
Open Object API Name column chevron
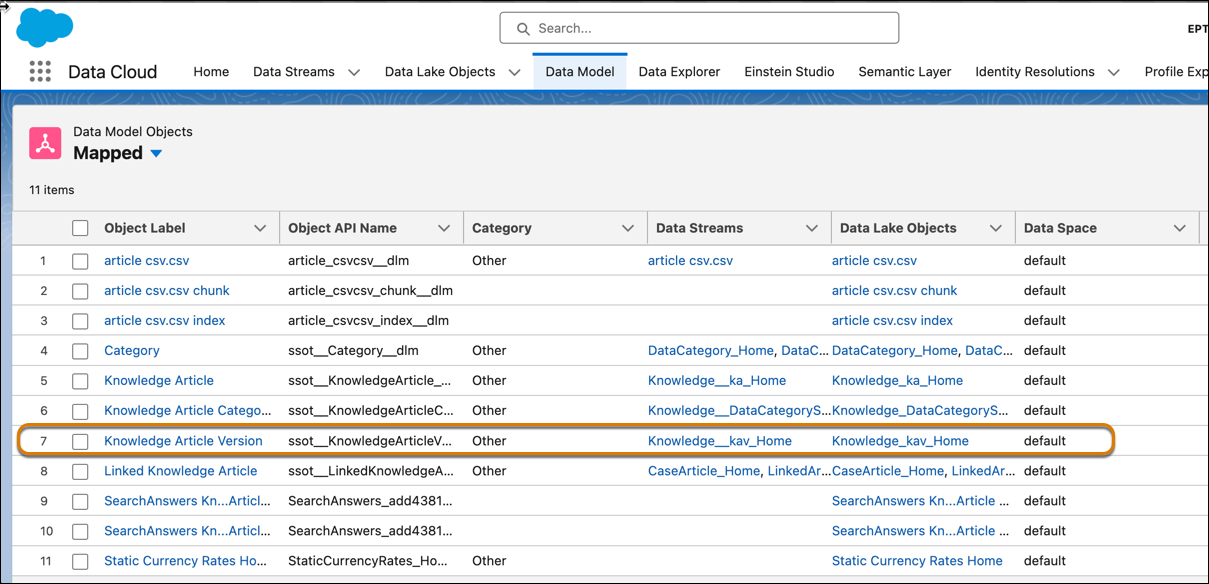[444, 229]
